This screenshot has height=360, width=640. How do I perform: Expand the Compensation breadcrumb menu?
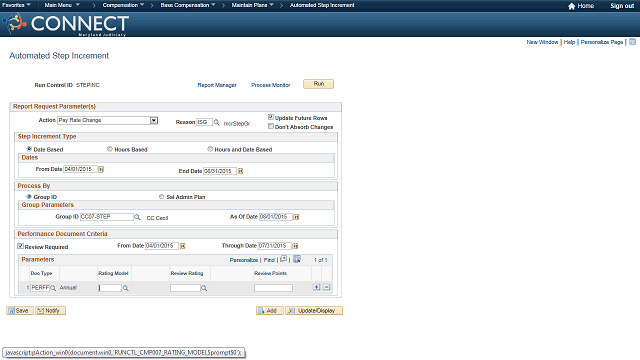click(x=123, y=5)
